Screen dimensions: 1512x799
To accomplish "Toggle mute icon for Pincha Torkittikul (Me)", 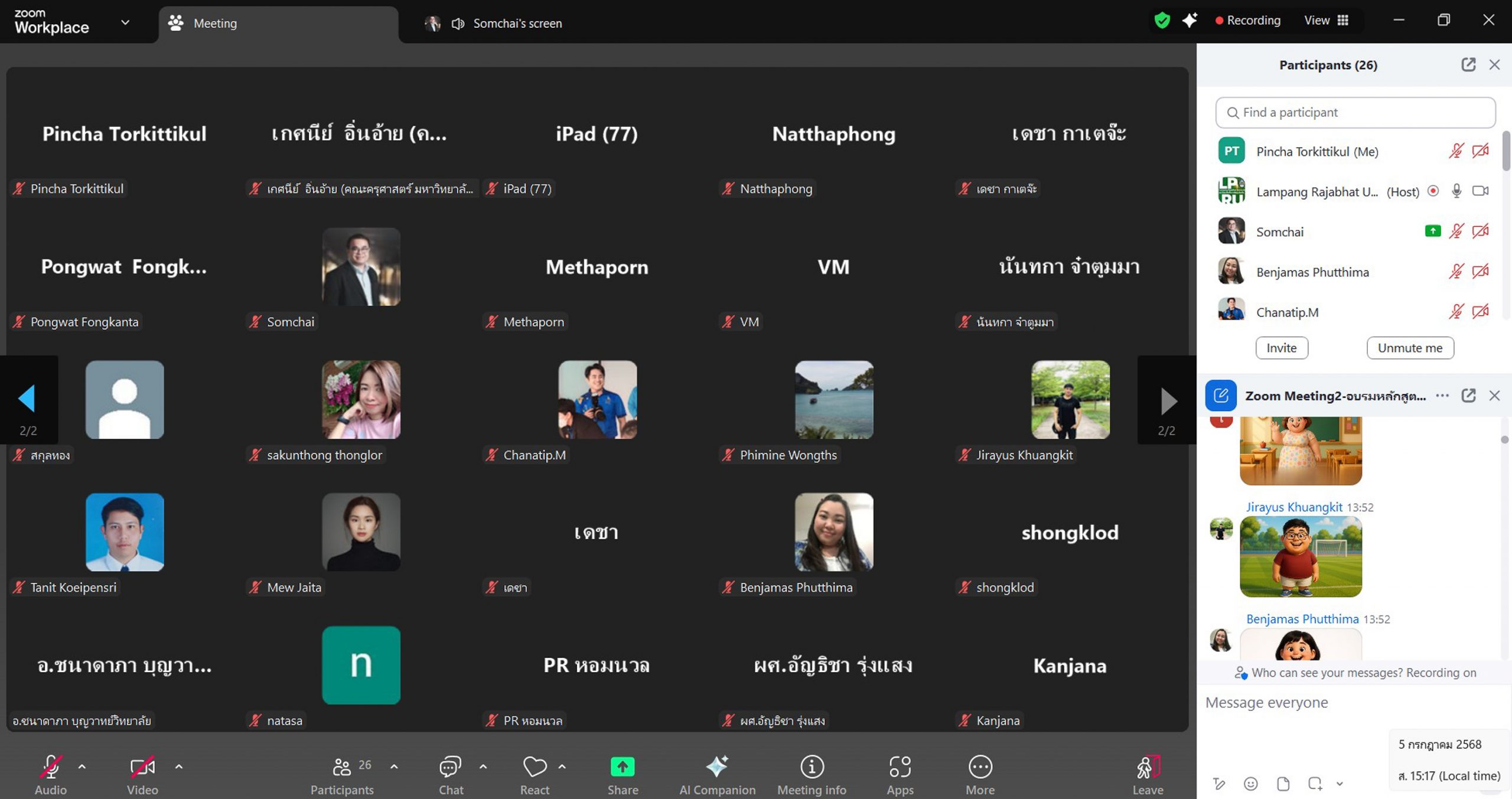I will coord(1456,151).
